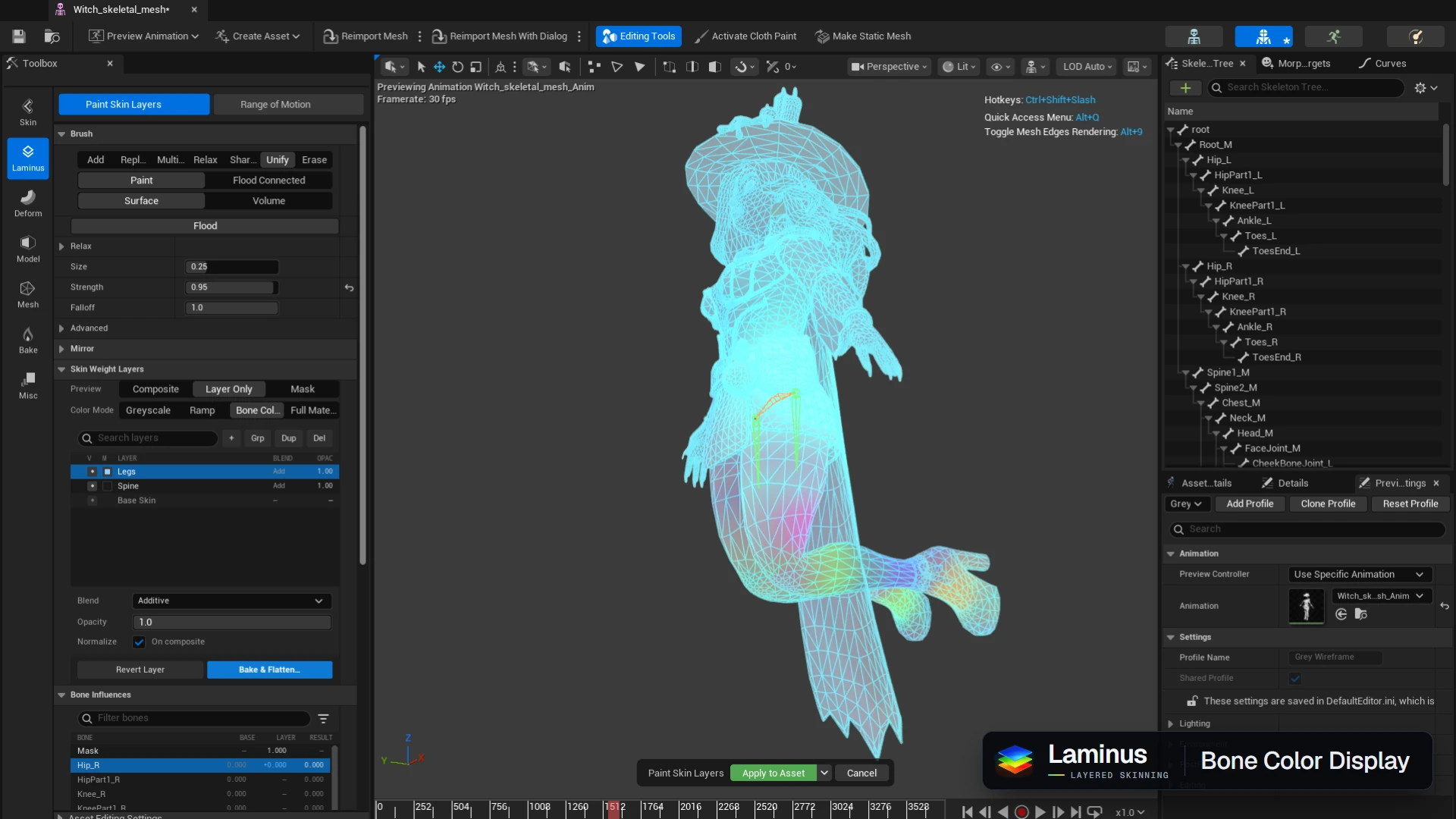The height and width of the screenshot is (819, 1456).
Task: Toggle visibility of the Spine layer
Action: tap(93, 486)
